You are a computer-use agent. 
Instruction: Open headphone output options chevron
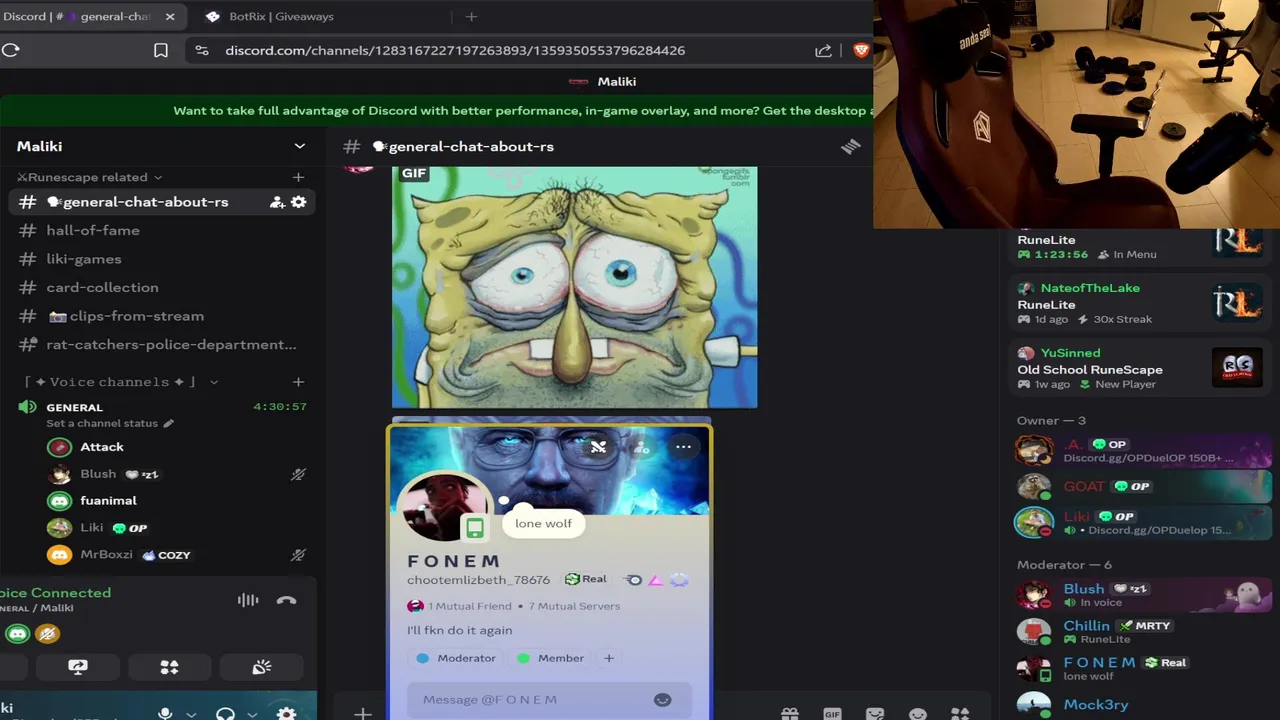[x=252, y=715]
